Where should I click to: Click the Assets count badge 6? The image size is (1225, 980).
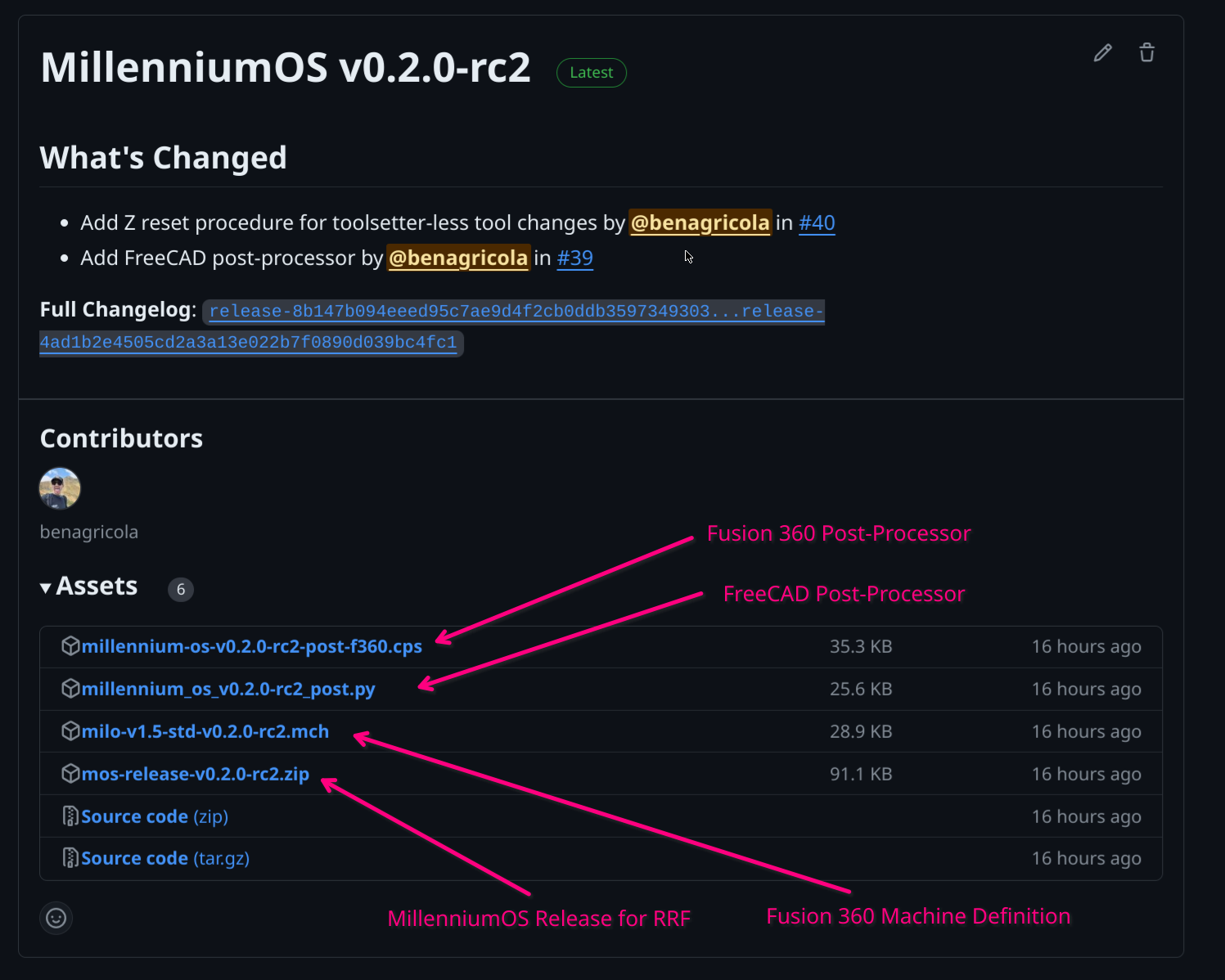tap(181, 589)
